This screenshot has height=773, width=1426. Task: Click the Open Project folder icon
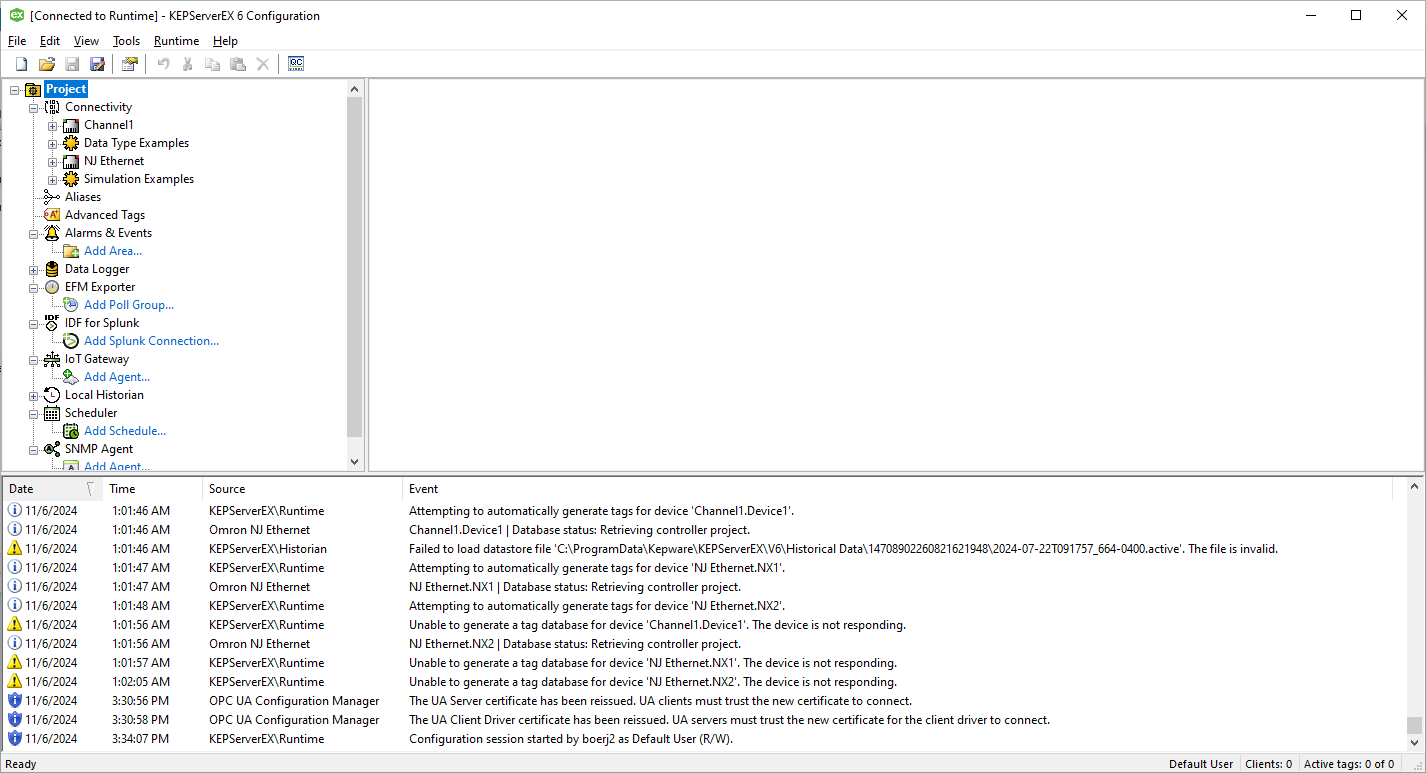(x=46, y=64)
